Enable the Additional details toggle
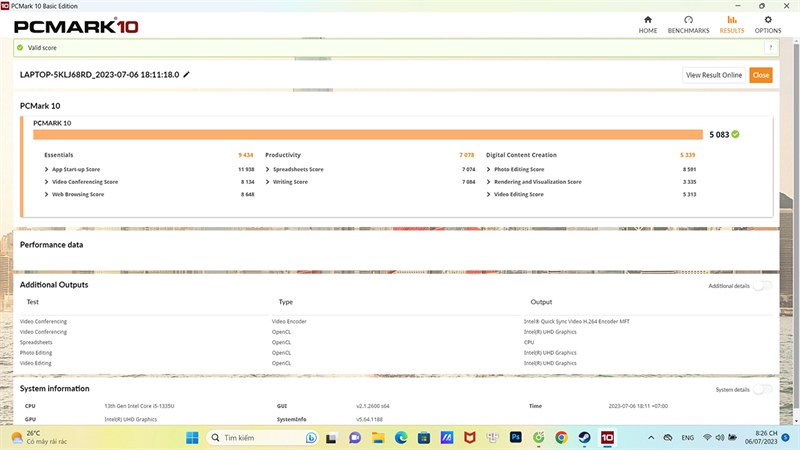800x450 pixels. tap(762, 286)
